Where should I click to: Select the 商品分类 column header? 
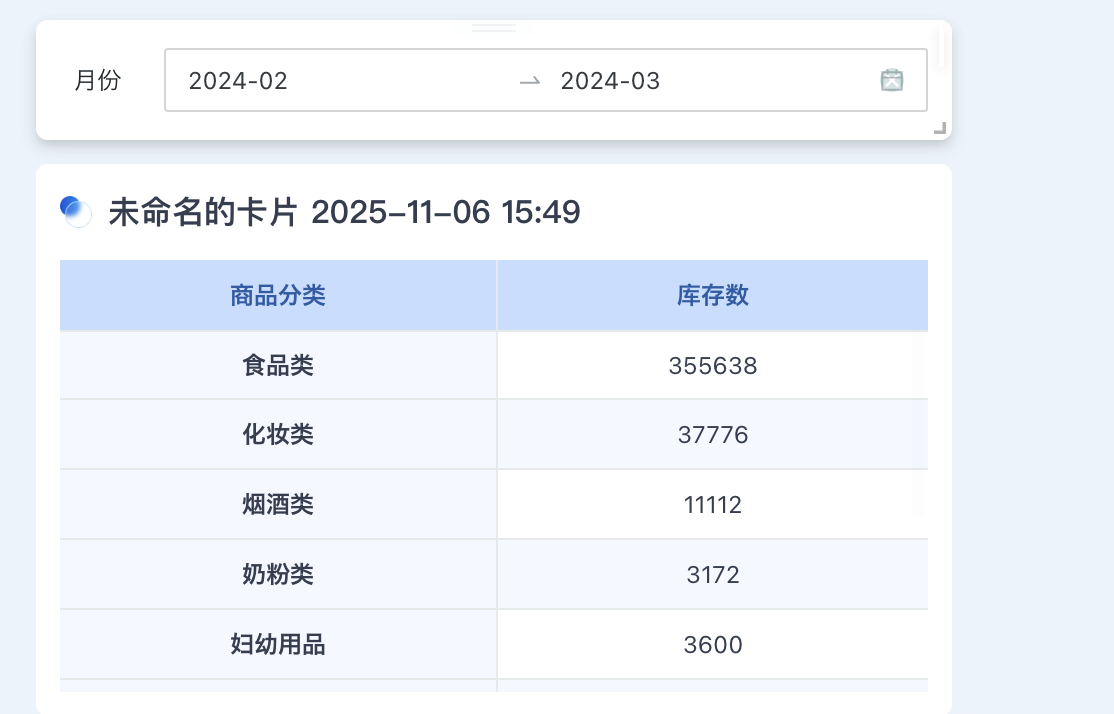[x=278, y=294]
